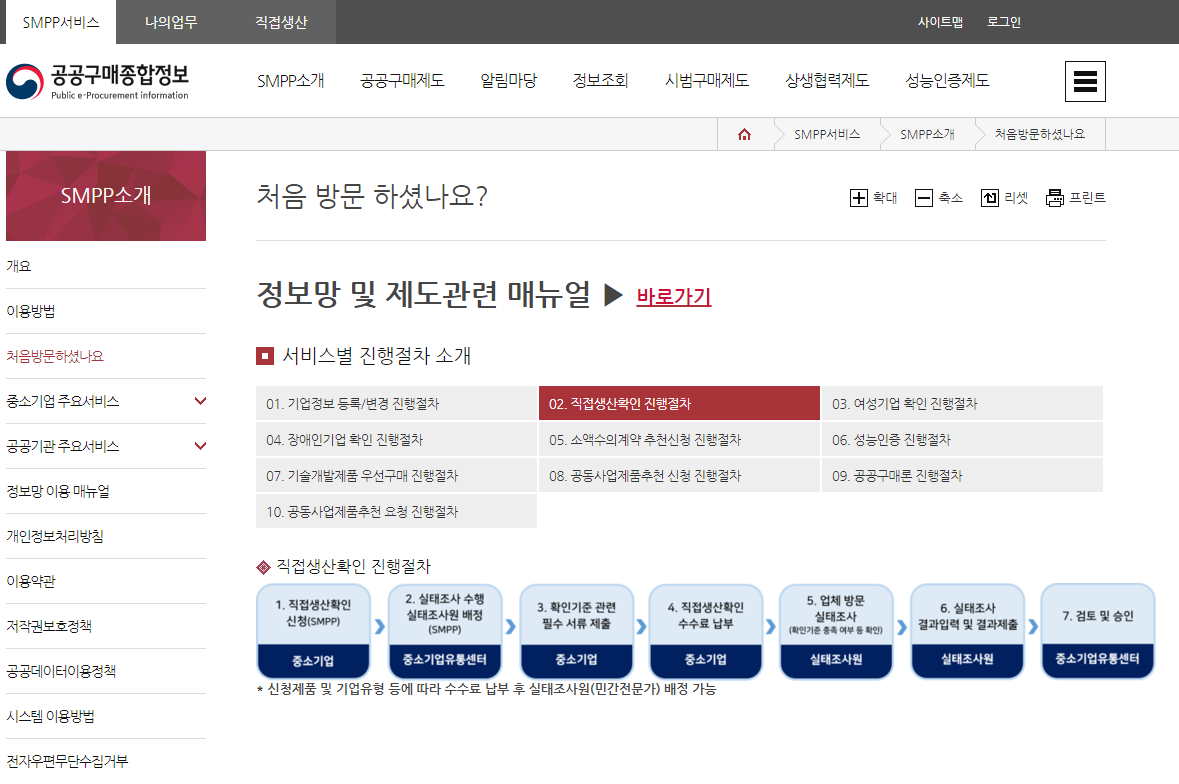Screen dimensions: 1179x784
Task: Click the 프린트 printer icon
Action: click(x=1055, y=198)
